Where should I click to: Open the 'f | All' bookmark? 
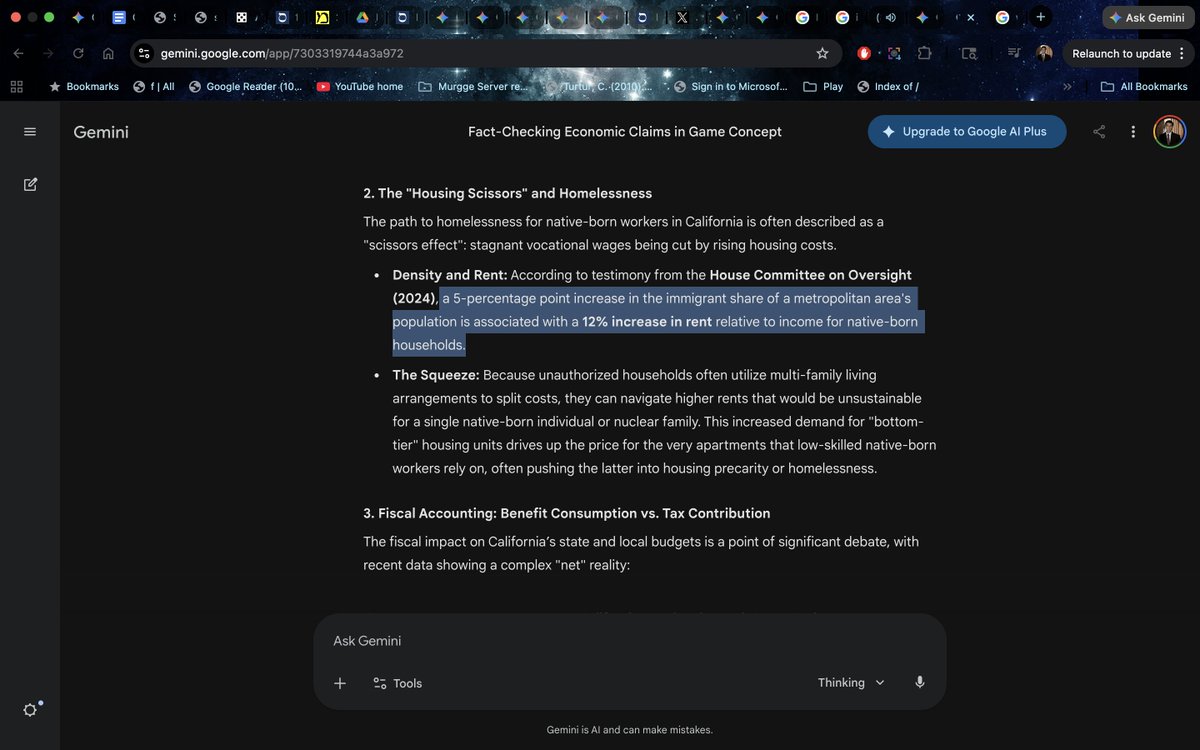(x=153, y=87)
